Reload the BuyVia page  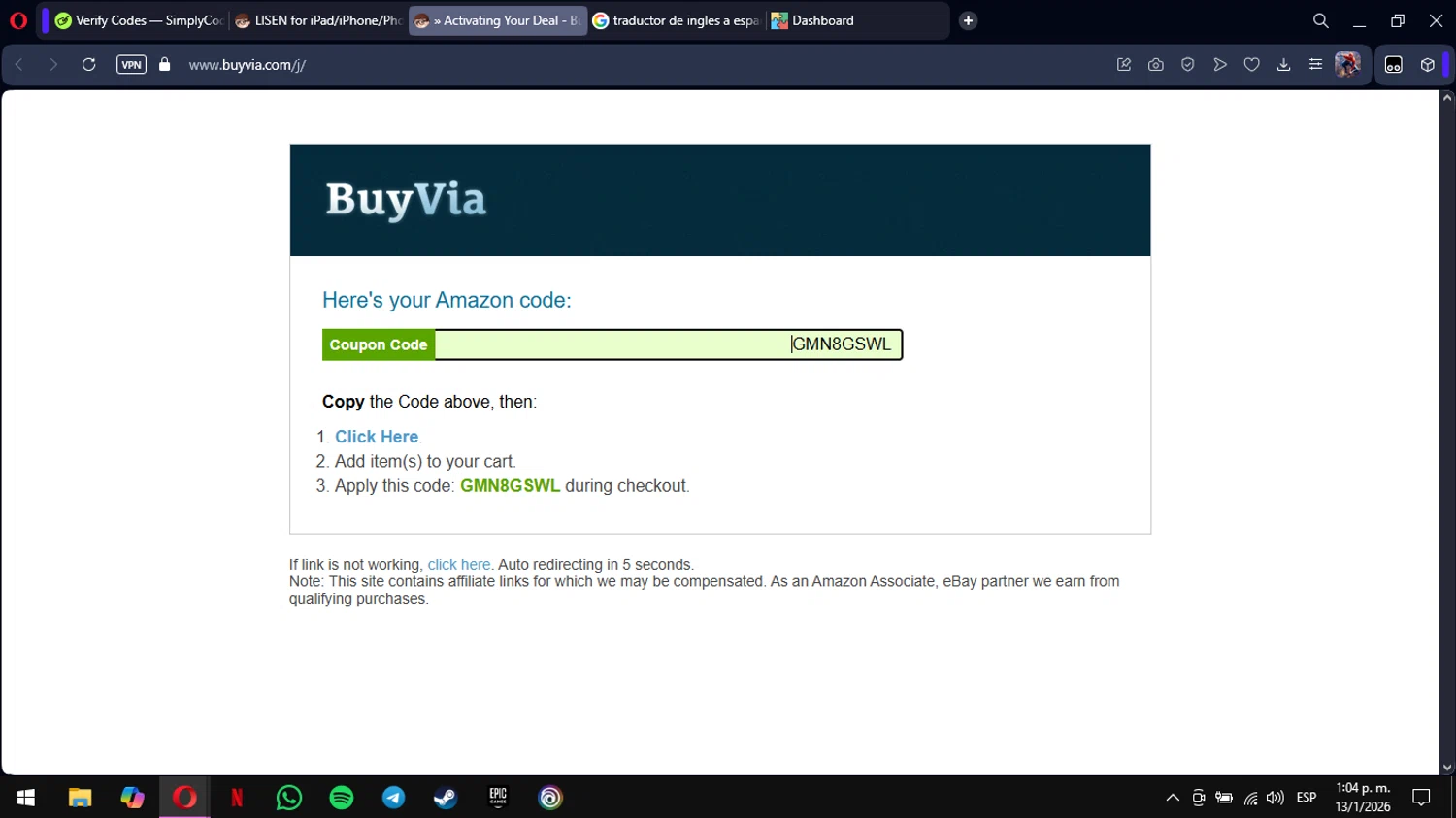click(88, 65)
